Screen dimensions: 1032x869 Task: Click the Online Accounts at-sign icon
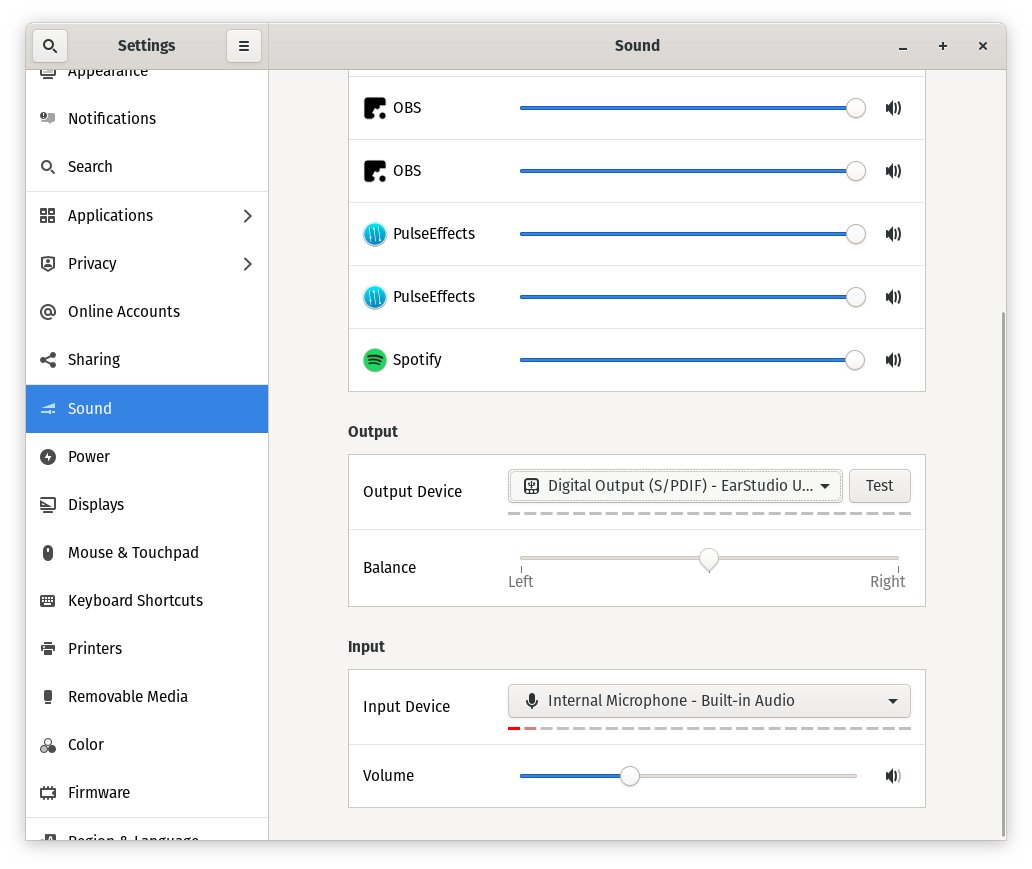click(x=47, y=311)
